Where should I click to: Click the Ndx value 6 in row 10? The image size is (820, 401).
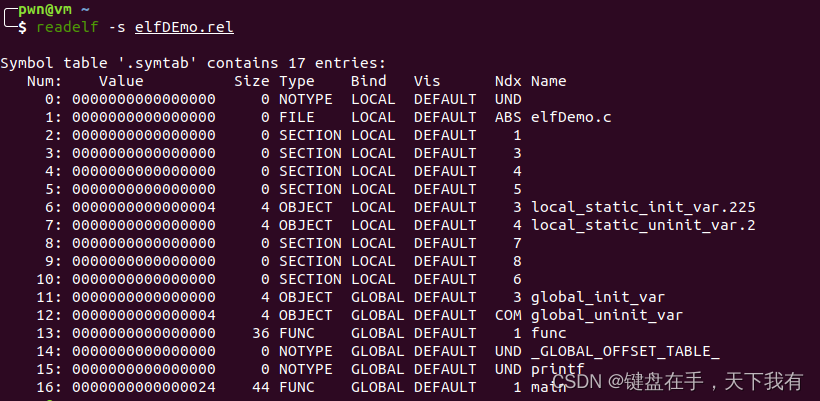[517, 279]
